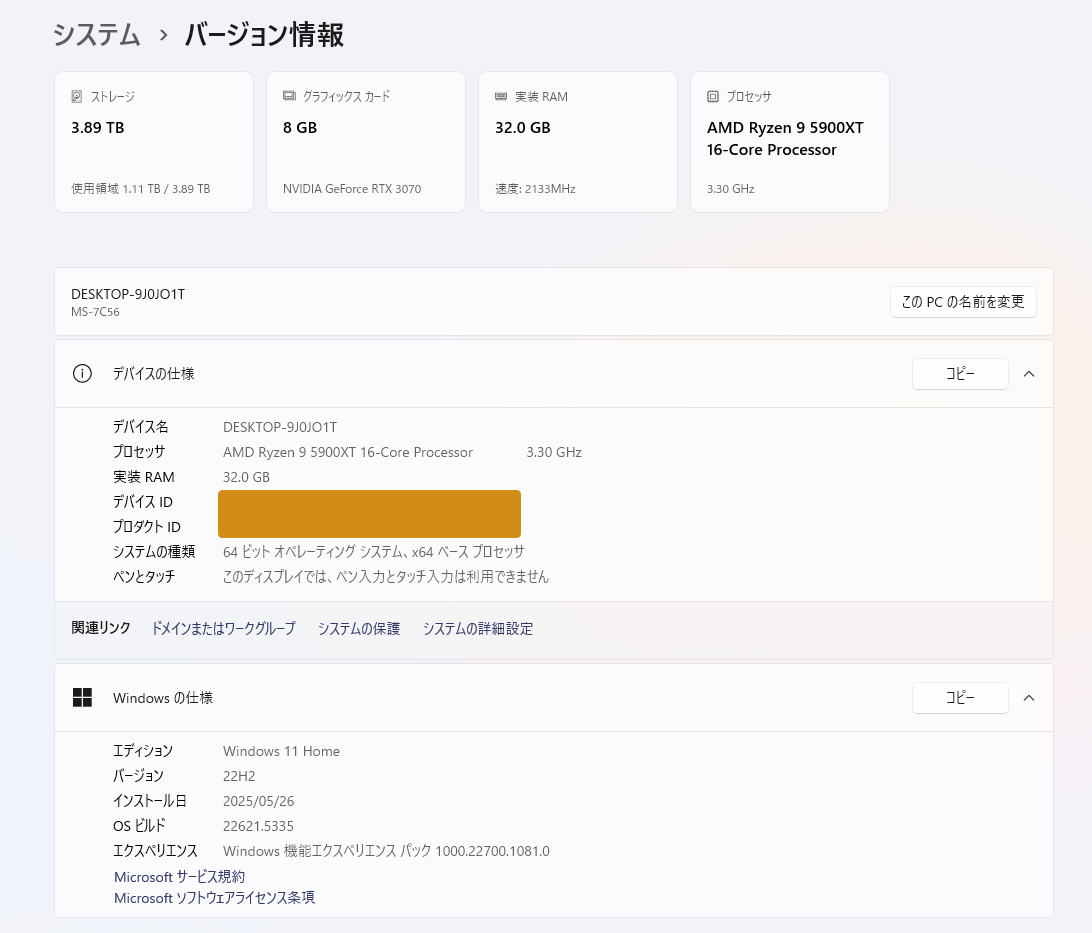Open システムの詳細設定 link
Screen dimensions: 1092x933
tap(478, 629)
